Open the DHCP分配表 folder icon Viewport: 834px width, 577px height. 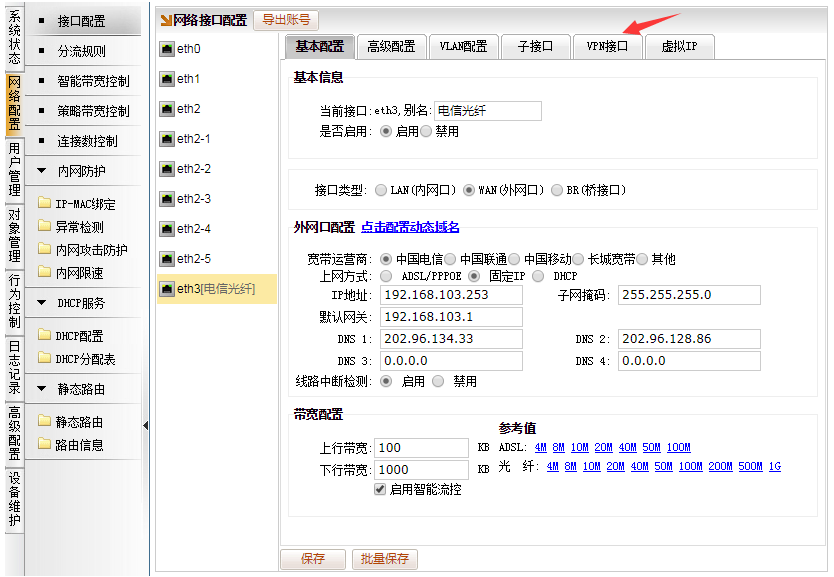tap(44, 359)
